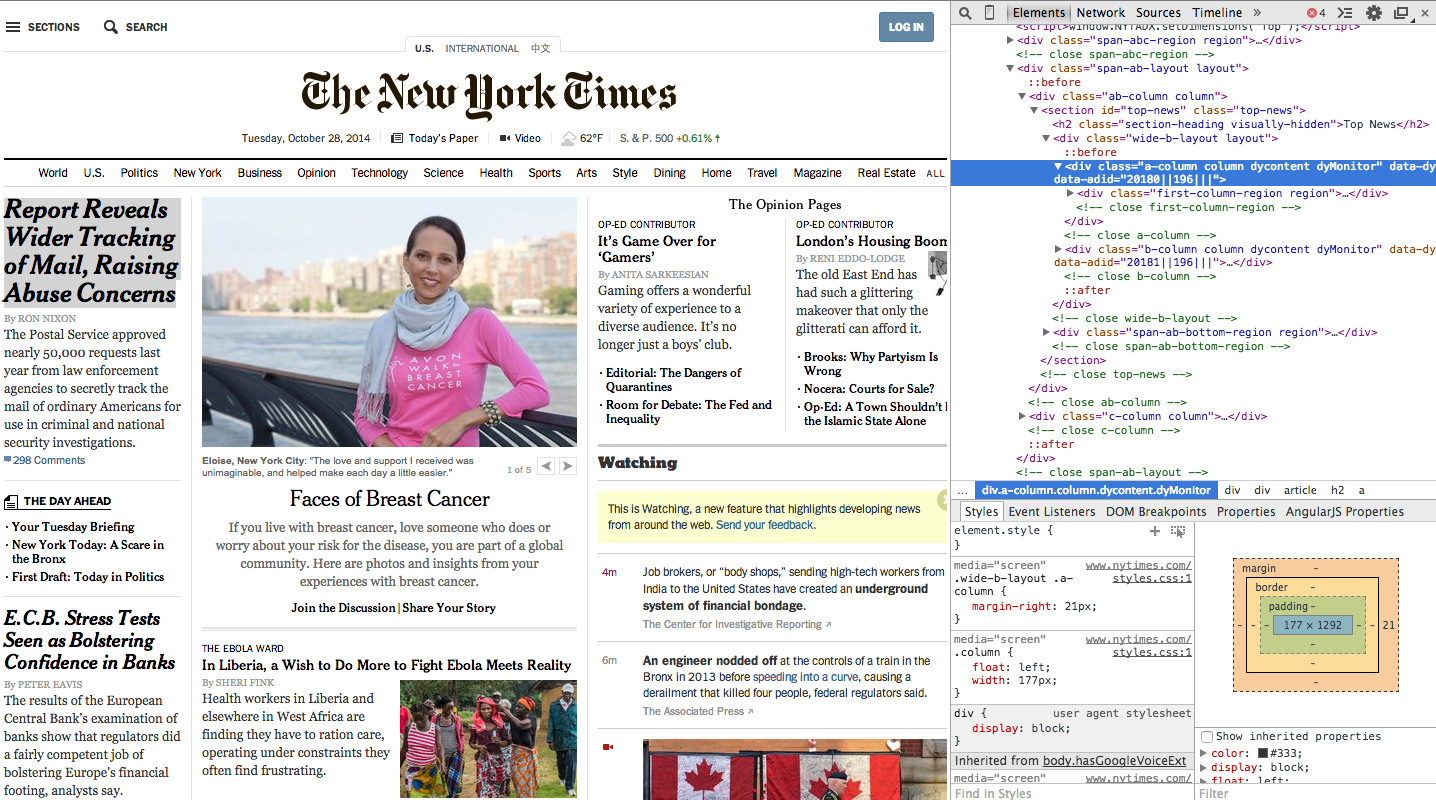The width and height of the screenshot is (1436, 800).
Task: Click the red video icon in Watching feed
Action: [608, 747]
